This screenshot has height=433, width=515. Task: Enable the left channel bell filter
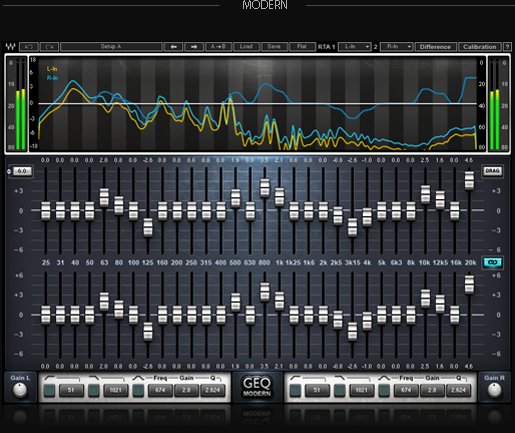(x=138, y=390)
